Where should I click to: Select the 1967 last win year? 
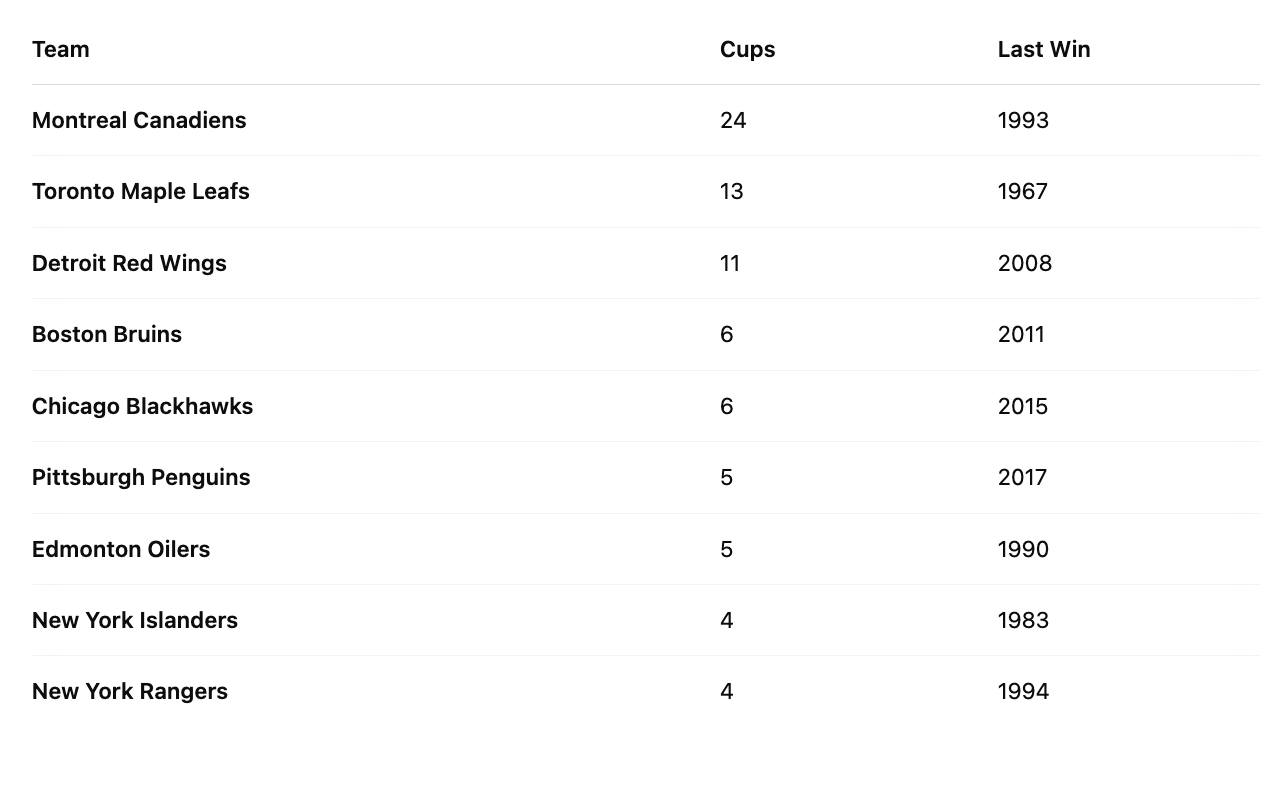(1023, 191)
